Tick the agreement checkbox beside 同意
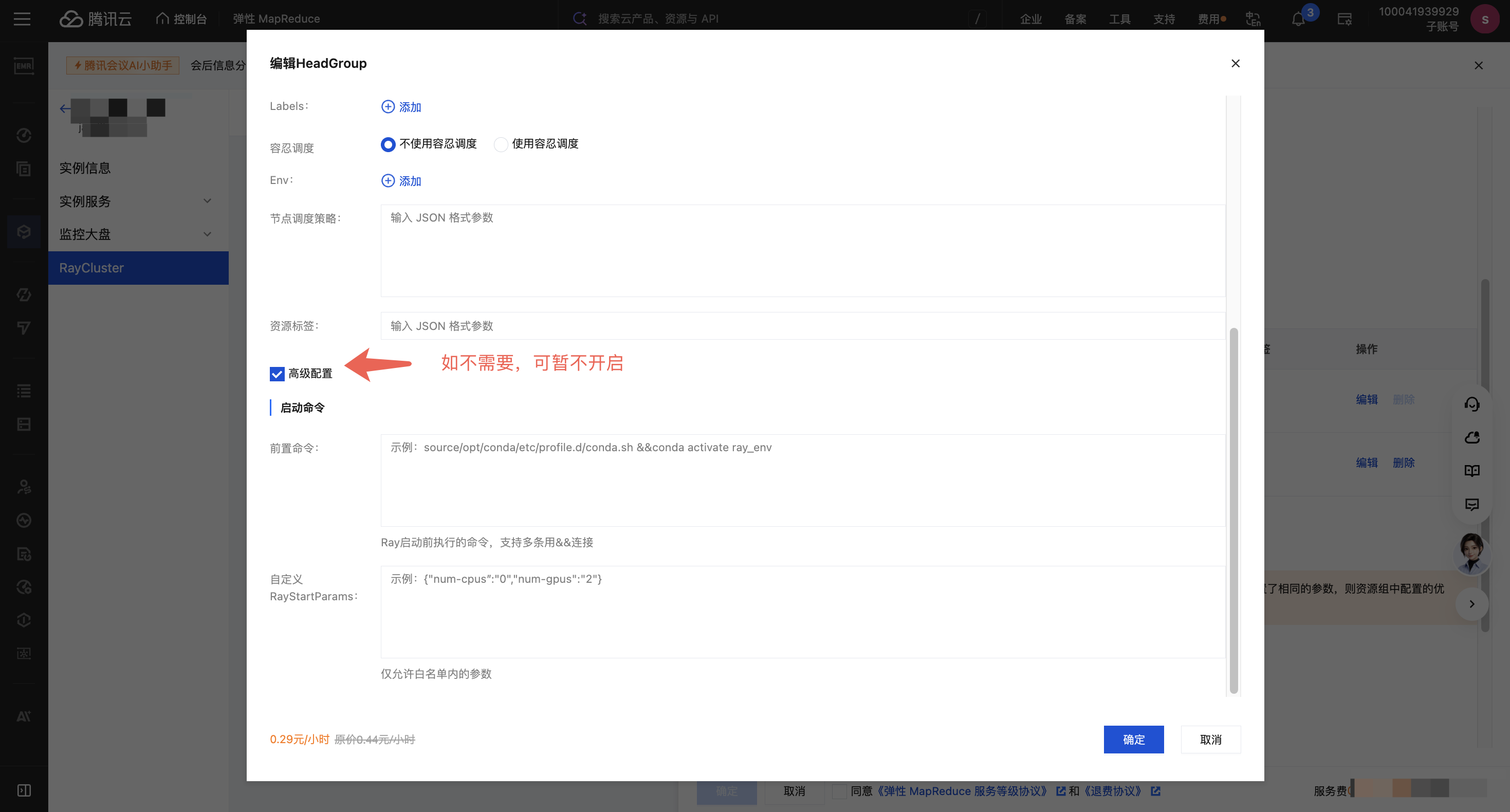 tap(839, 791)
